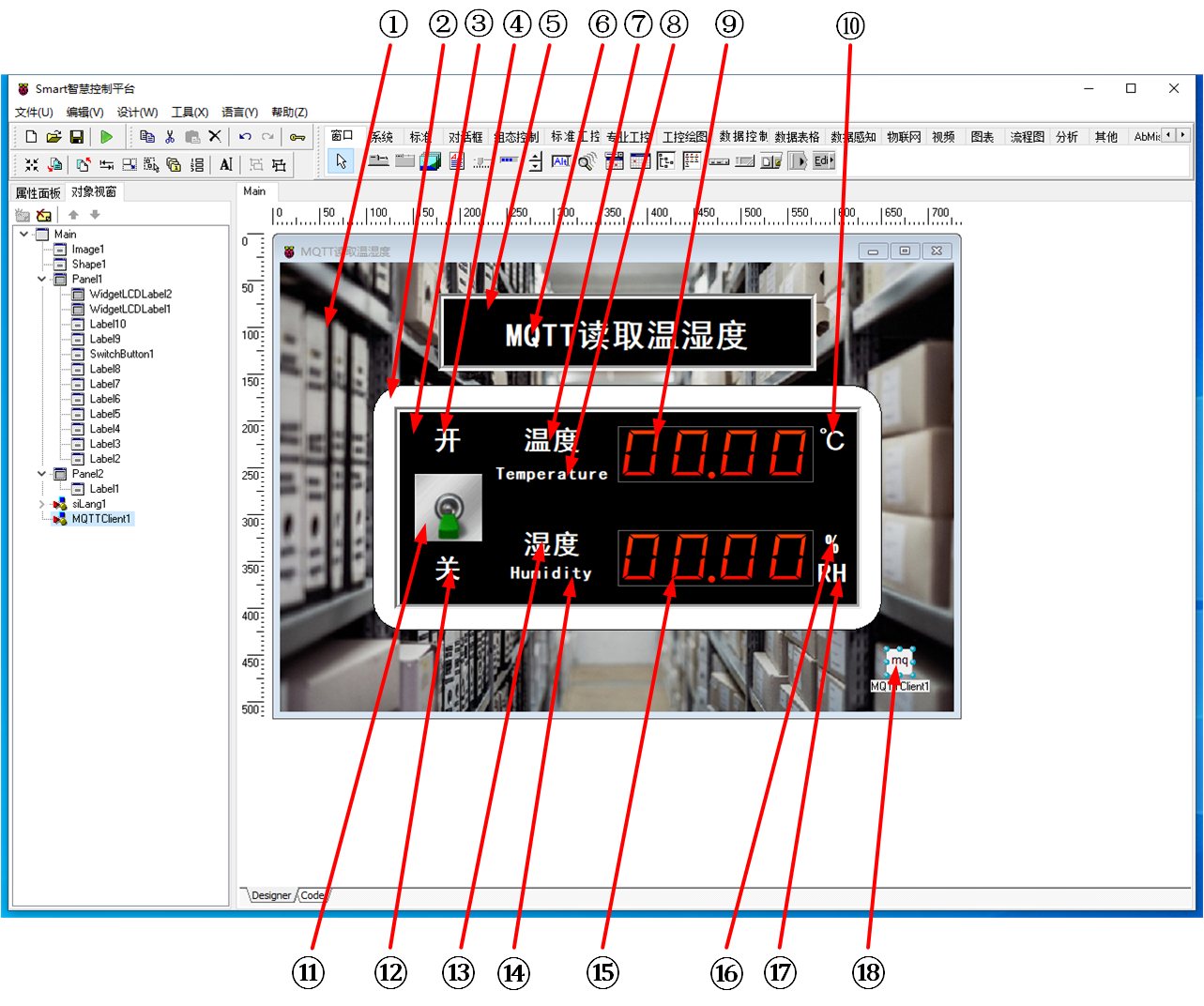Pick the tree-structure component in the palette
Image resolution: width=1204 pixels, height=1006 pixels.
[665, 161]
